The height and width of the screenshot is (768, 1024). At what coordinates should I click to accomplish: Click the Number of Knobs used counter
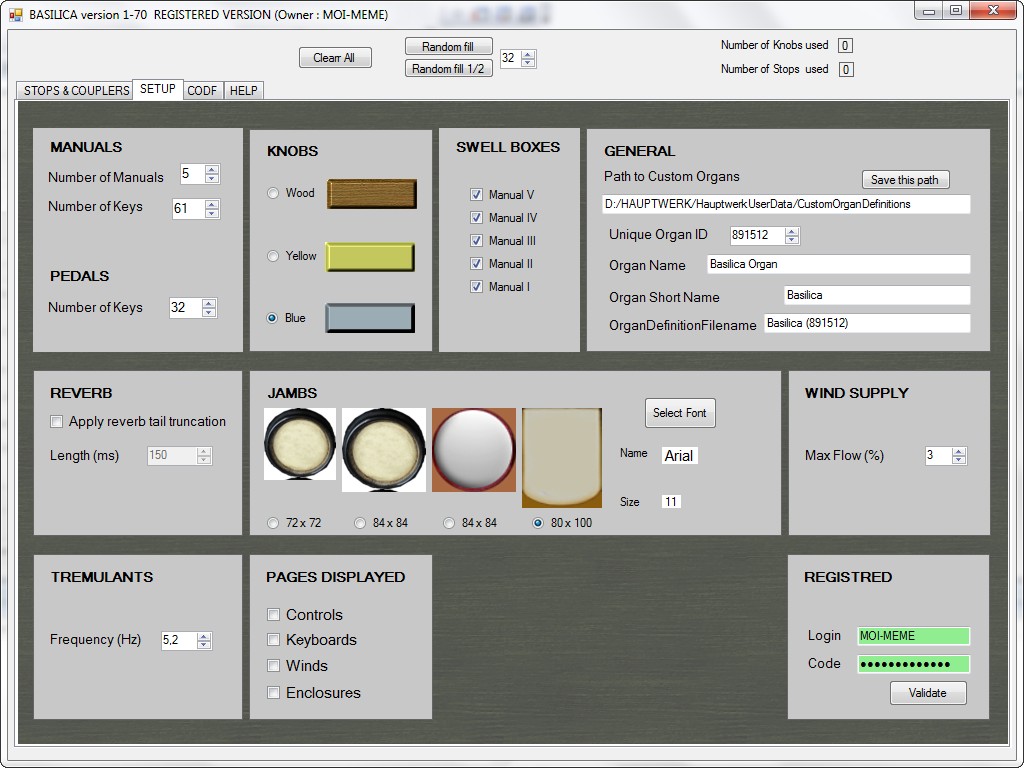[845, 46]
